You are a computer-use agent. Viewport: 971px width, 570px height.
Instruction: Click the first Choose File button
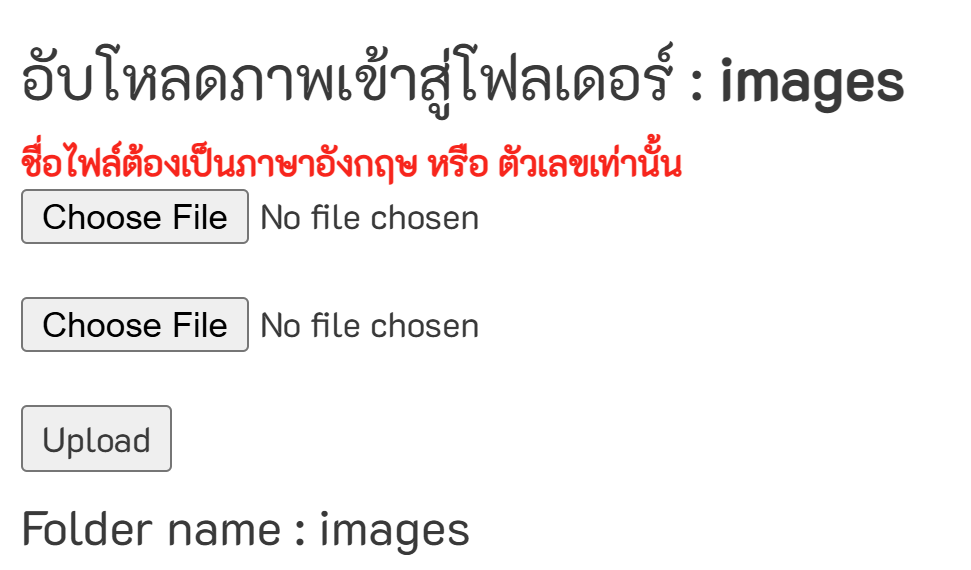pyautogui.click(x=135, y=217)
